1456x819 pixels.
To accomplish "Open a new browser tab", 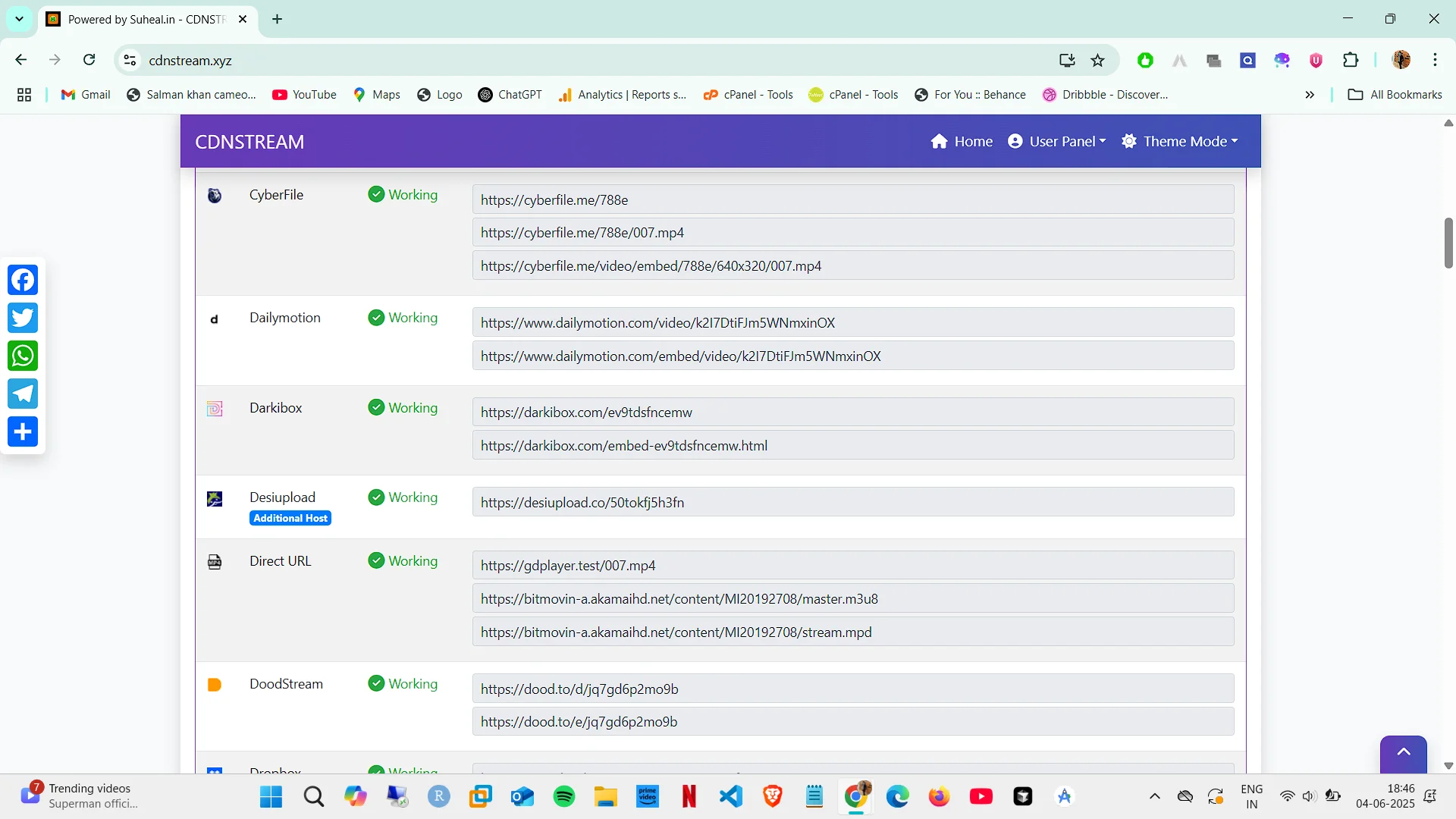I will (x=278, y=19).
